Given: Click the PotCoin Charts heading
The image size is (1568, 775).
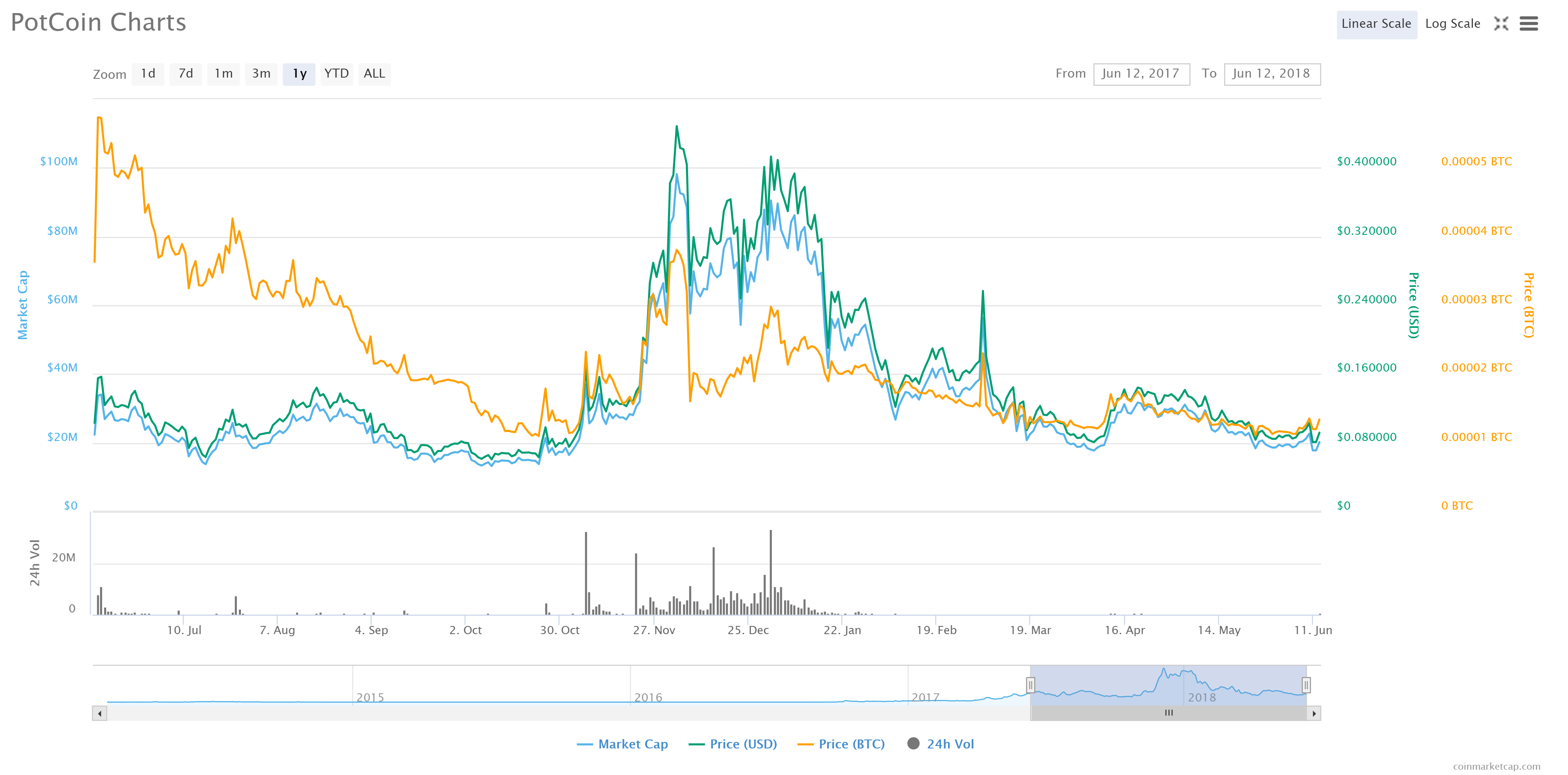Looking at the screenshot, I should 98,22.
